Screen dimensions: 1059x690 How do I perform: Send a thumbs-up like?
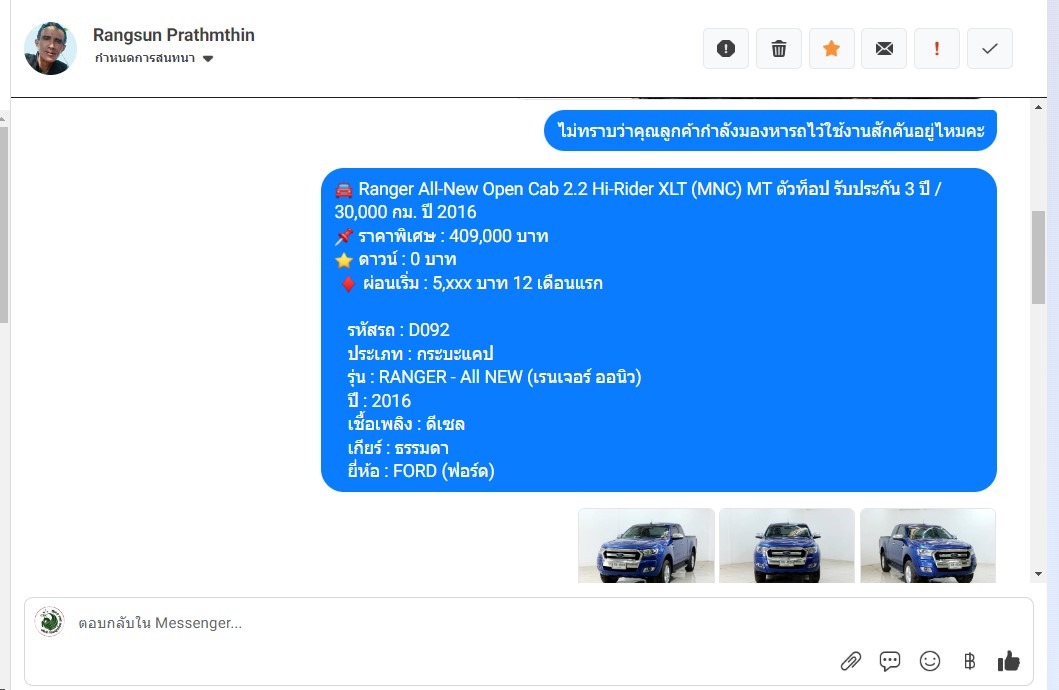1008,661
